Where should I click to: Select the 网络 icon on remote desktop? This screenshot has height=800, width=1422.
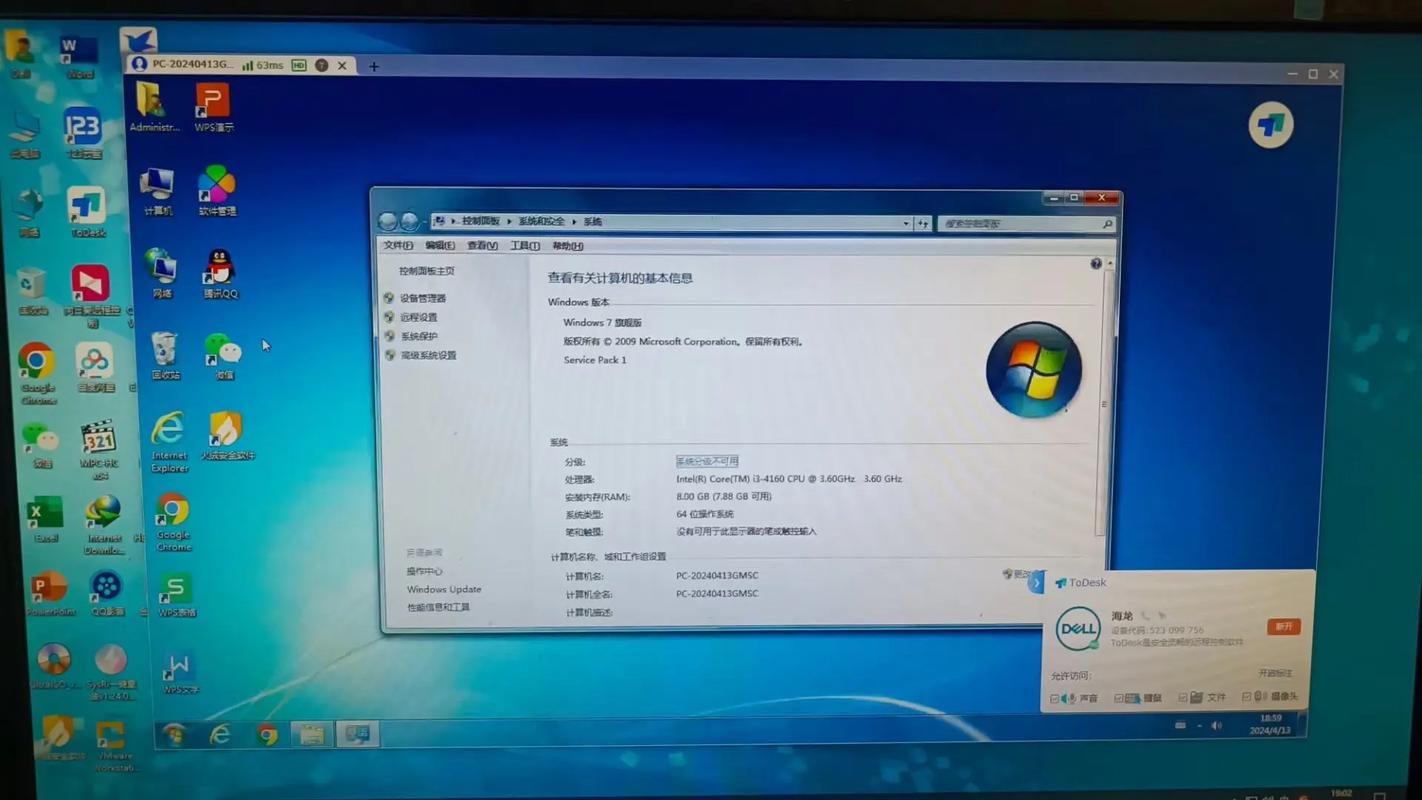[161, 273]
